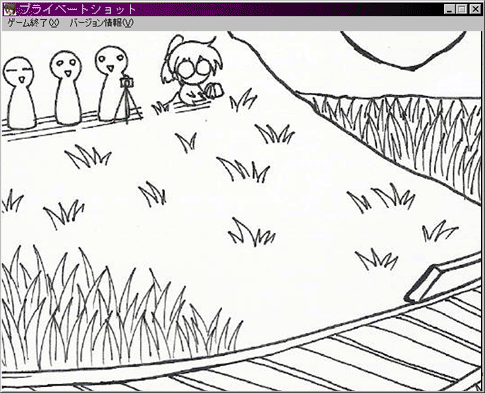Close the プライベートショット window

[x=475, y=9]
